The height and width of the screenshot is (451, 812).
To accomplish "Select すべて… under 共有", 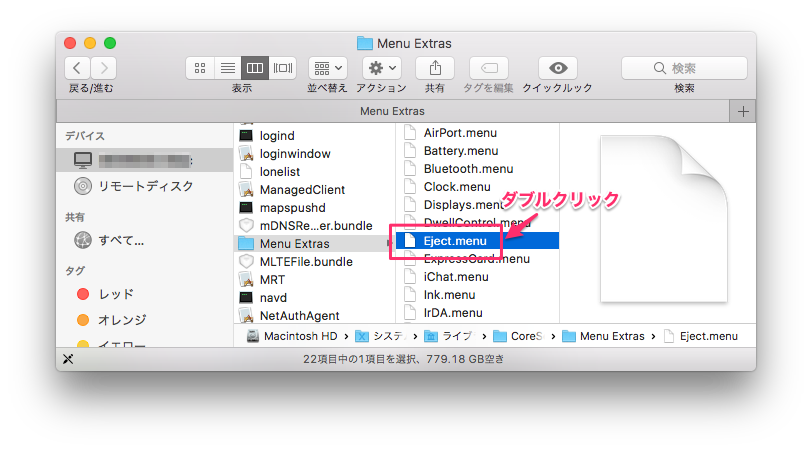I will (145, 240).
